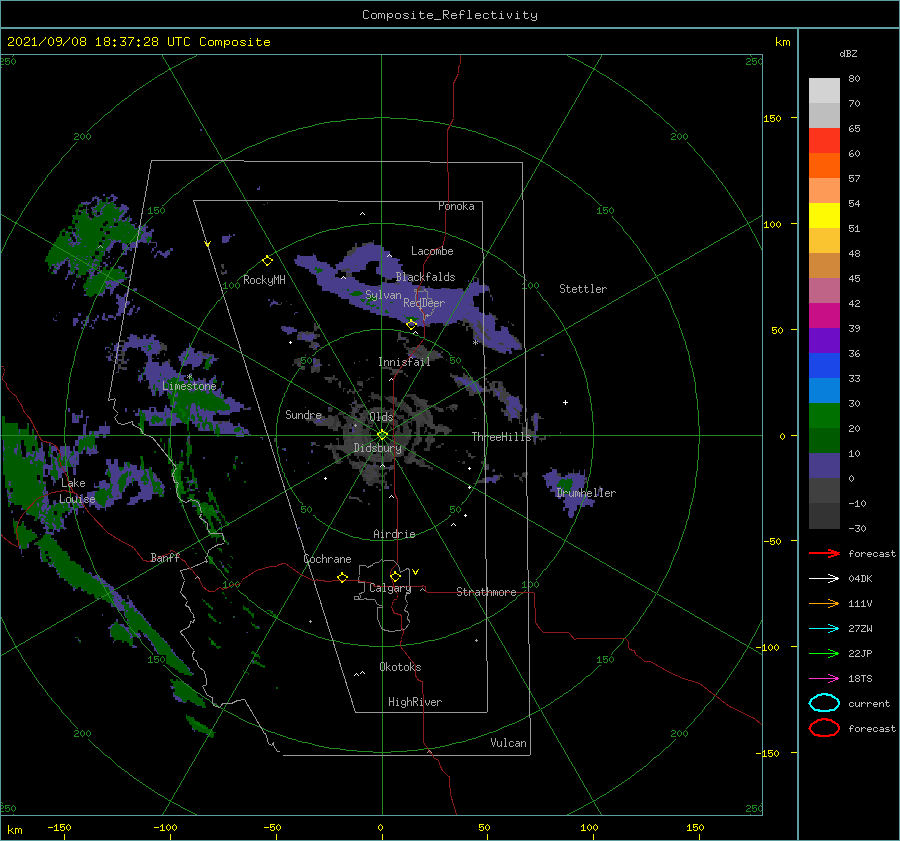
Task: Pick the blue swatch between 36 and 33 dBZ
Action: (824, 366)
